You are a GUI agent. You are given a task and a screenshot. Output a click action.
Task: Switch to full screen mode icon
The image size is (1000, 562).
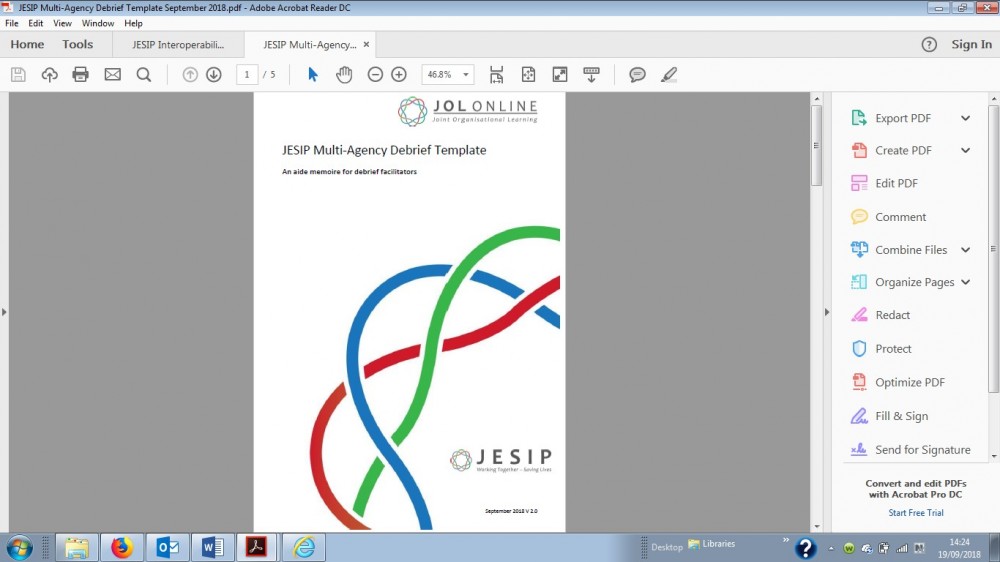(x=560, y=75)
